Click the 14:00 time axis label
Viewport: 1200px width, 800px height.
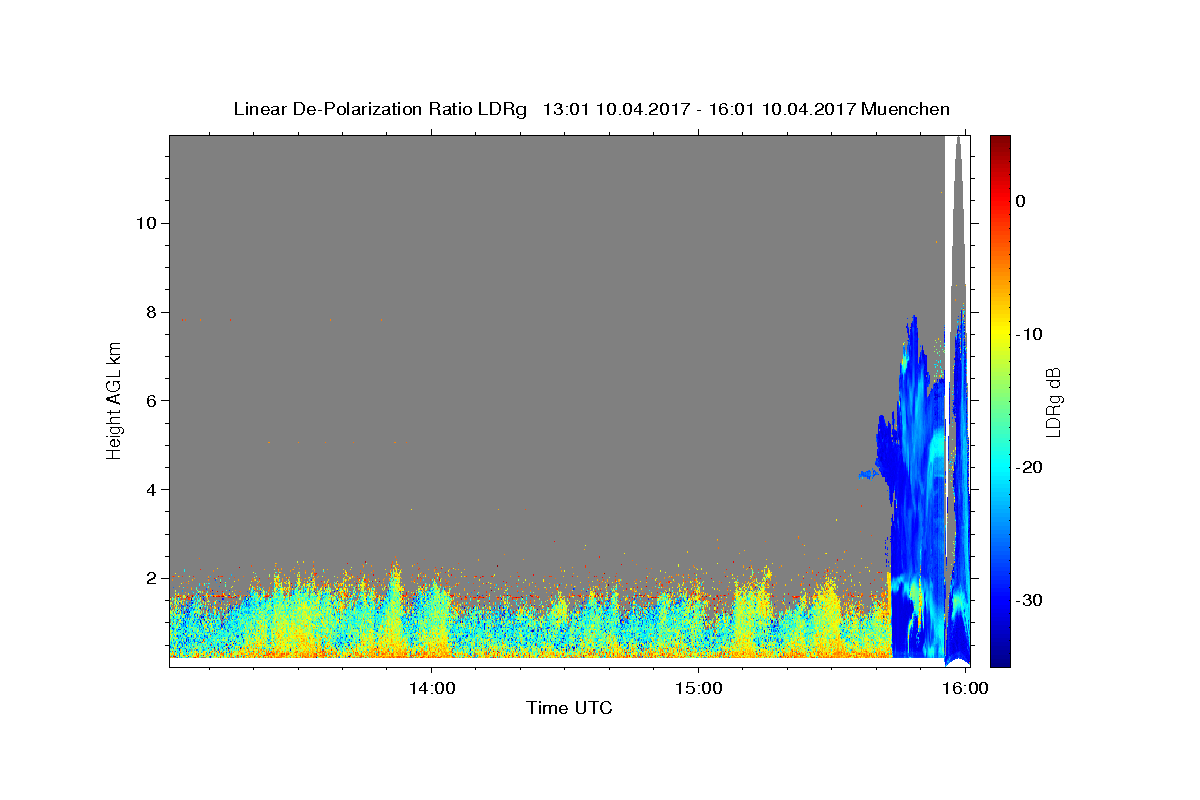coord(432,688)
